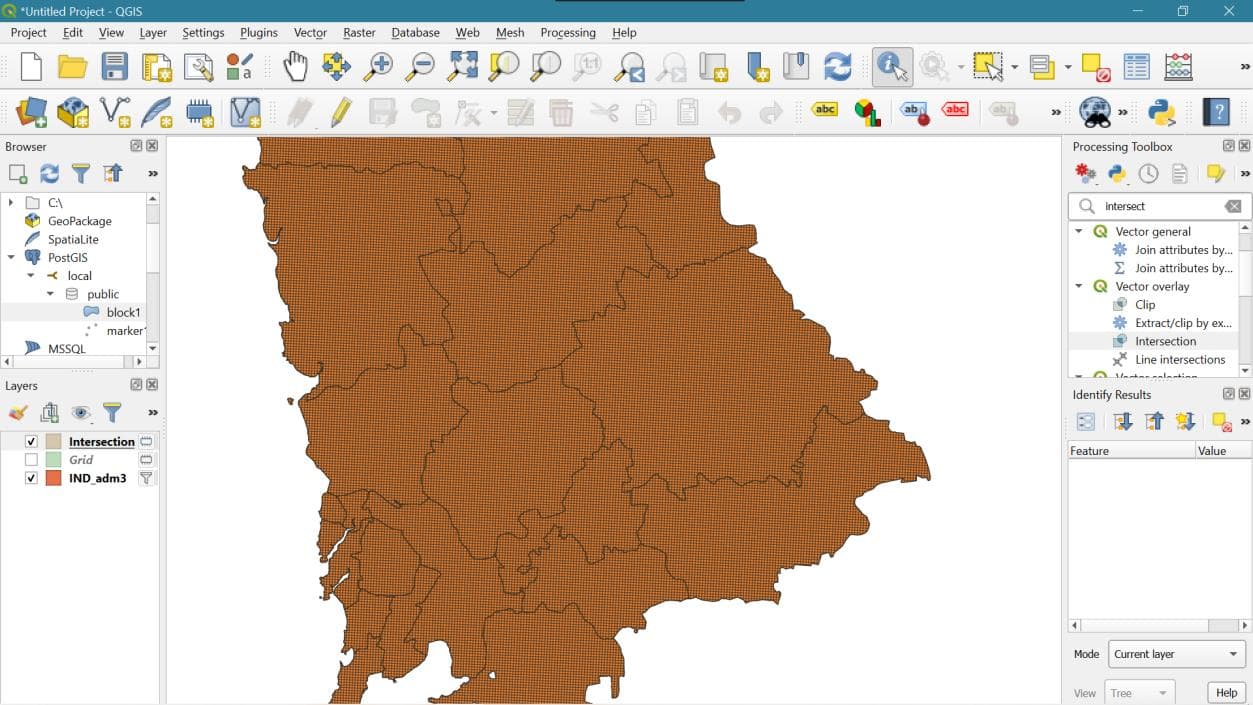Viewport: 1253px width, 705px height.
Task: Run the Intersection algorithm from Vector overlay
Action: pos(1166,341)
